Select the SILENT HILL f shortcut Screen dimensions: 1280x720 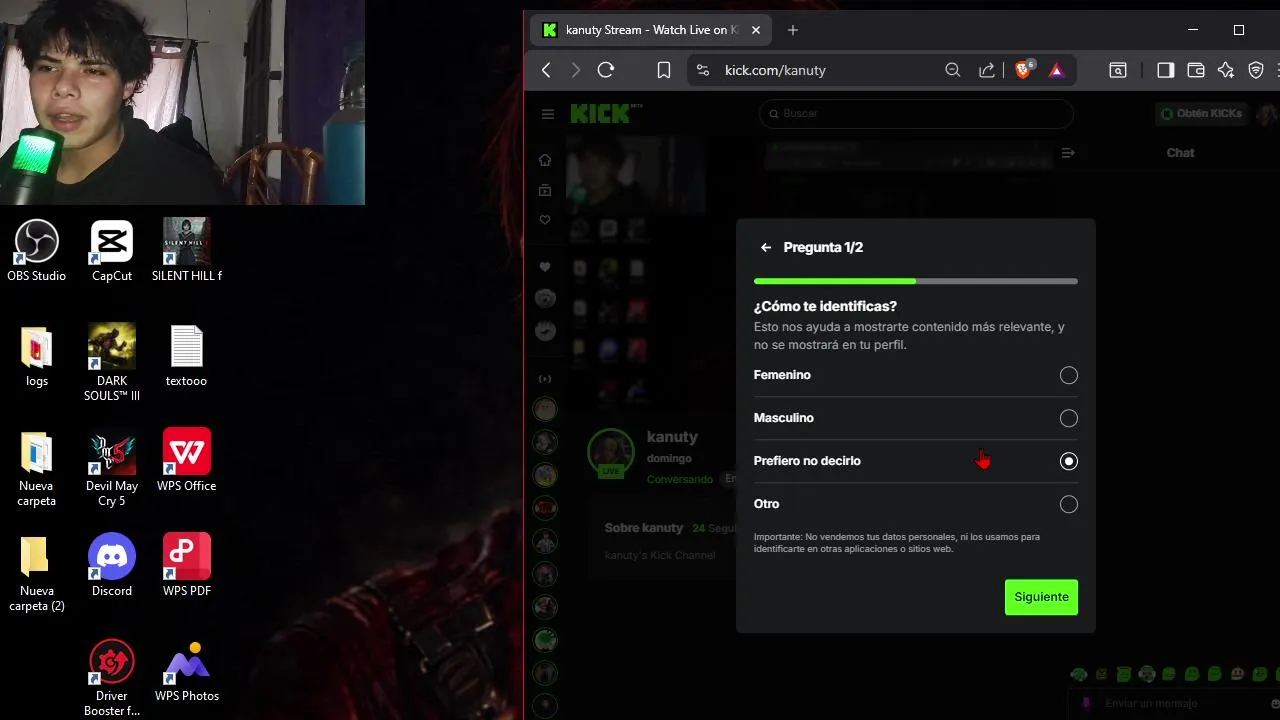187,250
